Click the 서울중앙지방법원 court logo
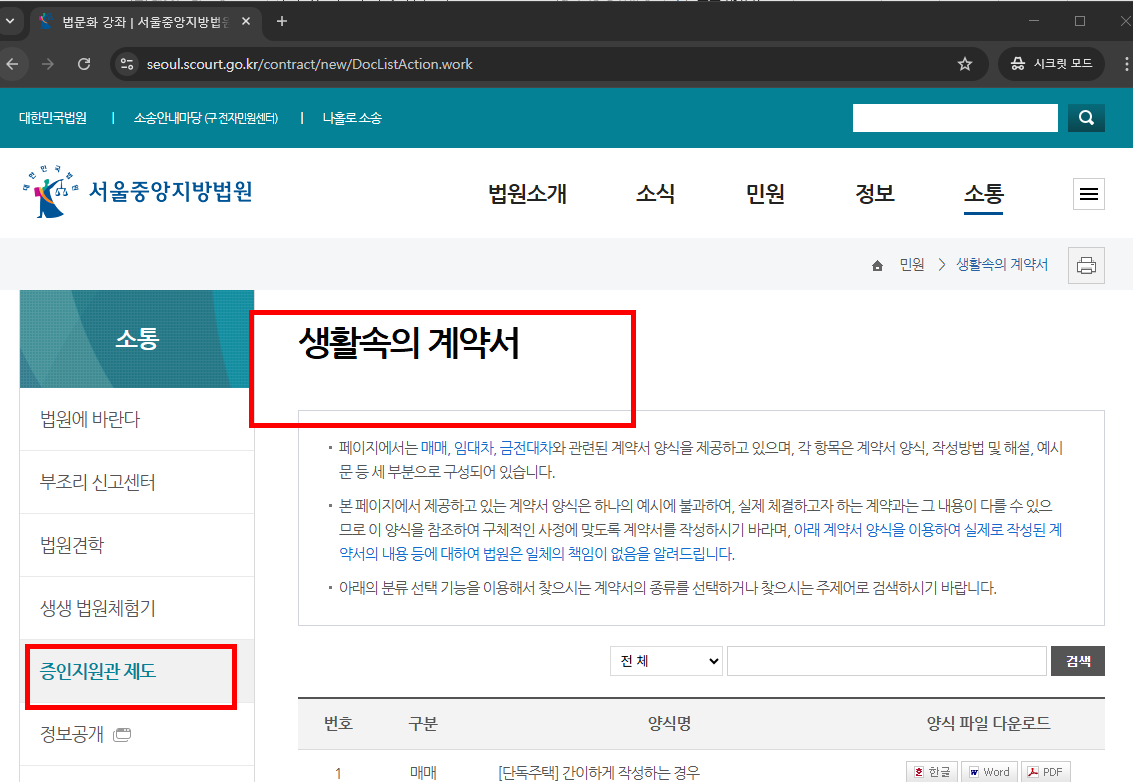 [x=135, y=192]
